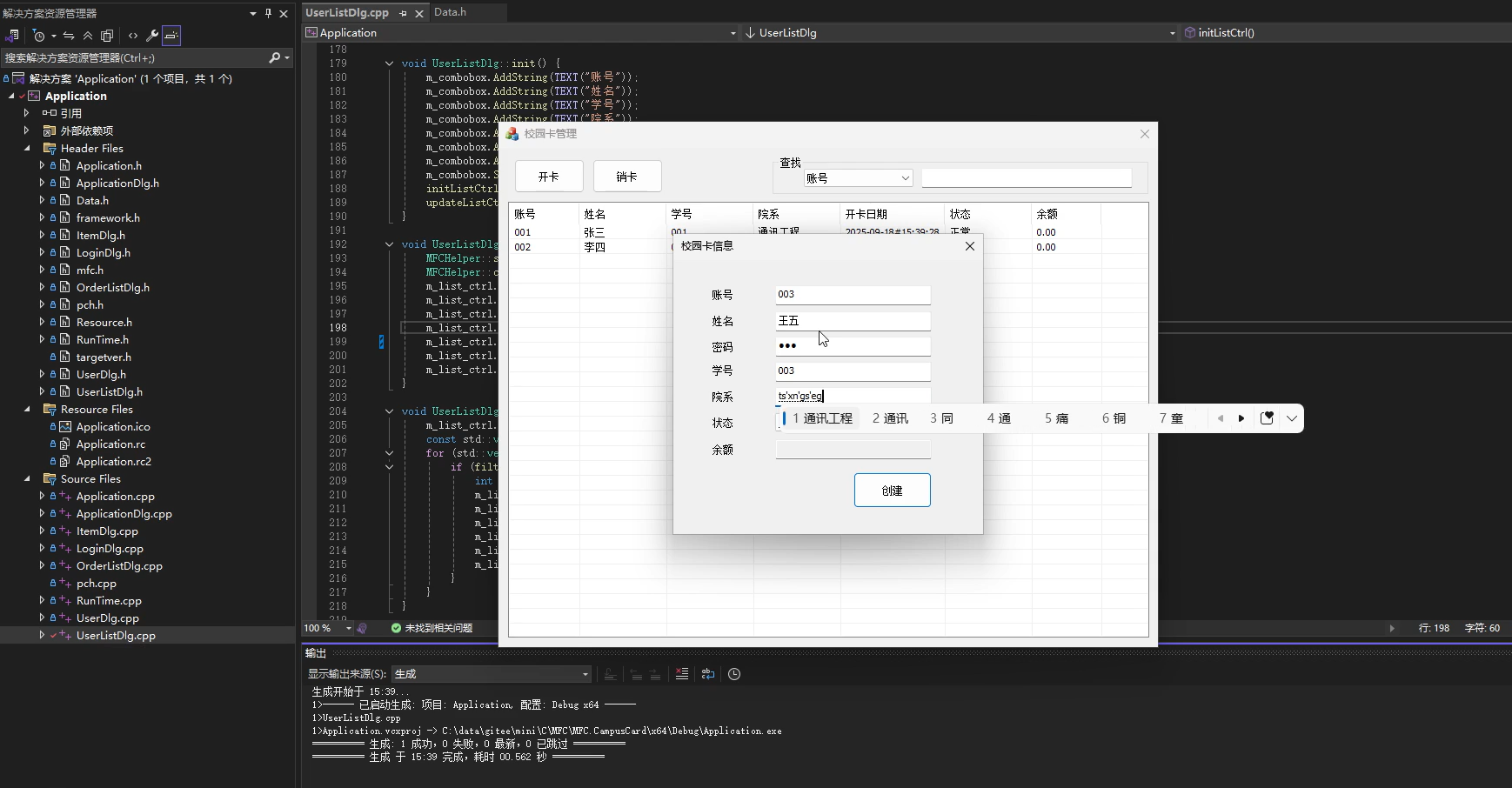Open the UserListDlg class dropdown
This screenshot has height=788, width=1512.
point(1172,33)
